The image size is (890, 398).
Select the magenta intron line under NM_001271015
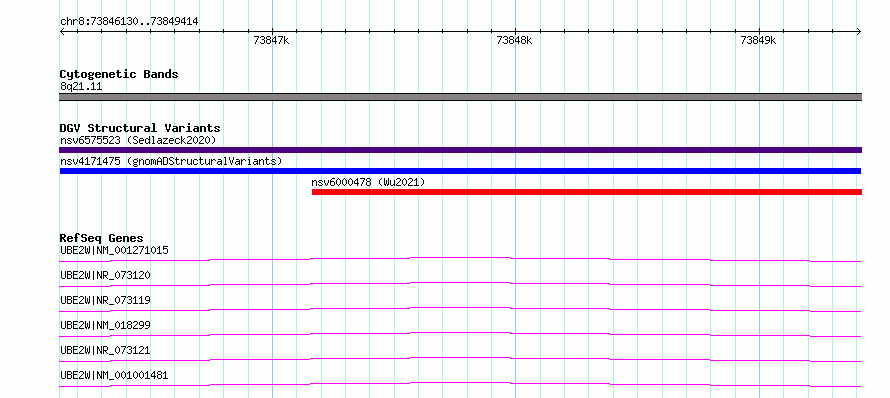(x=460, y=259)
